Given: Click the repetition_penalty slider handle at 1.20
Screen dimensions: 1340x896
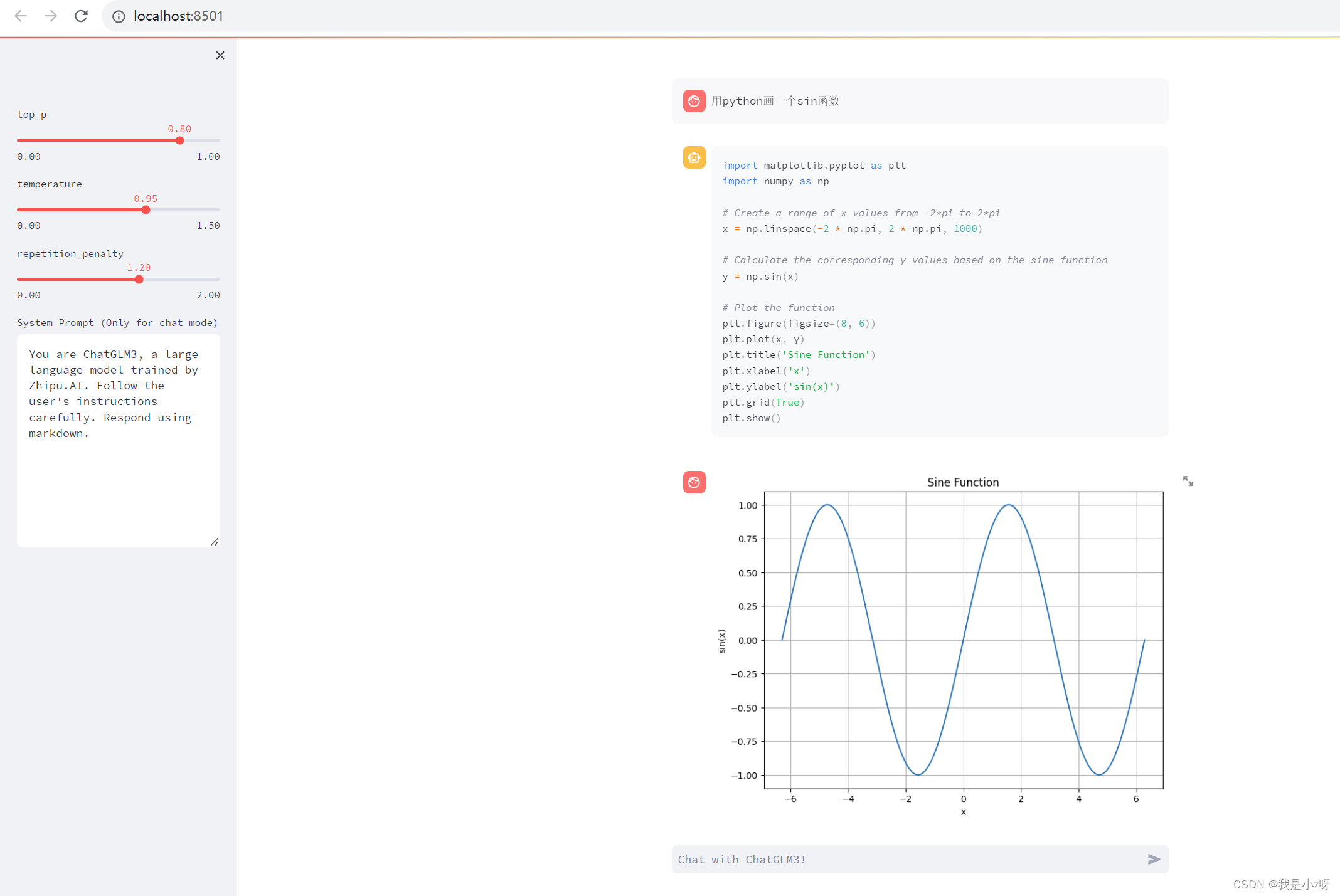Looking at the screenshot, I should click(x=139, y=279).
